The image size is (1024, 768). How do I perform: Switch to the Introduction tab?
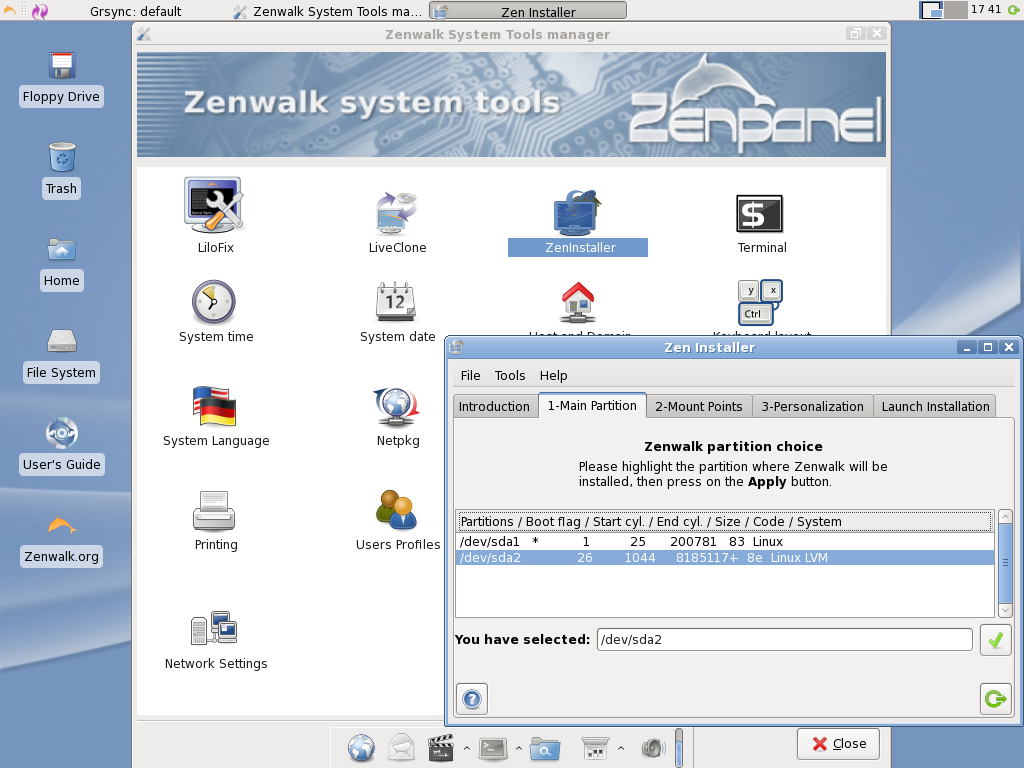point(494,406)
